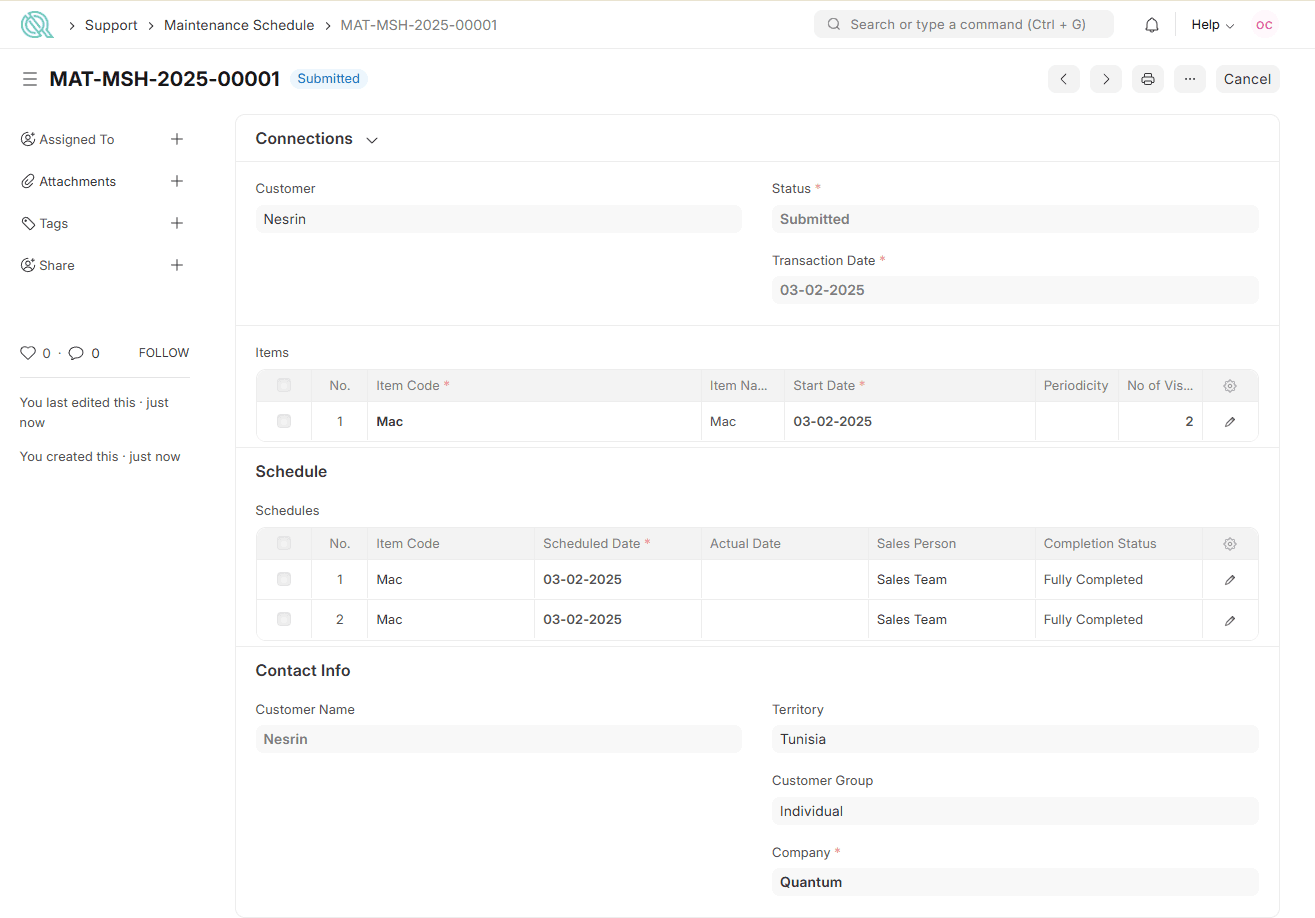Screen dimensions: 1315x918
Task: Add a share user with plus icon
Action: 177,265
